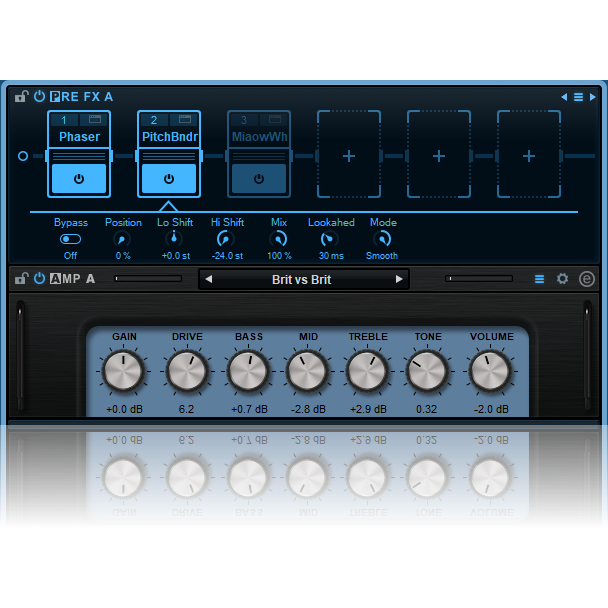Open MiaowWh pedal editor window icon
This screenshot has width=608, height=608.
[275, 119]
